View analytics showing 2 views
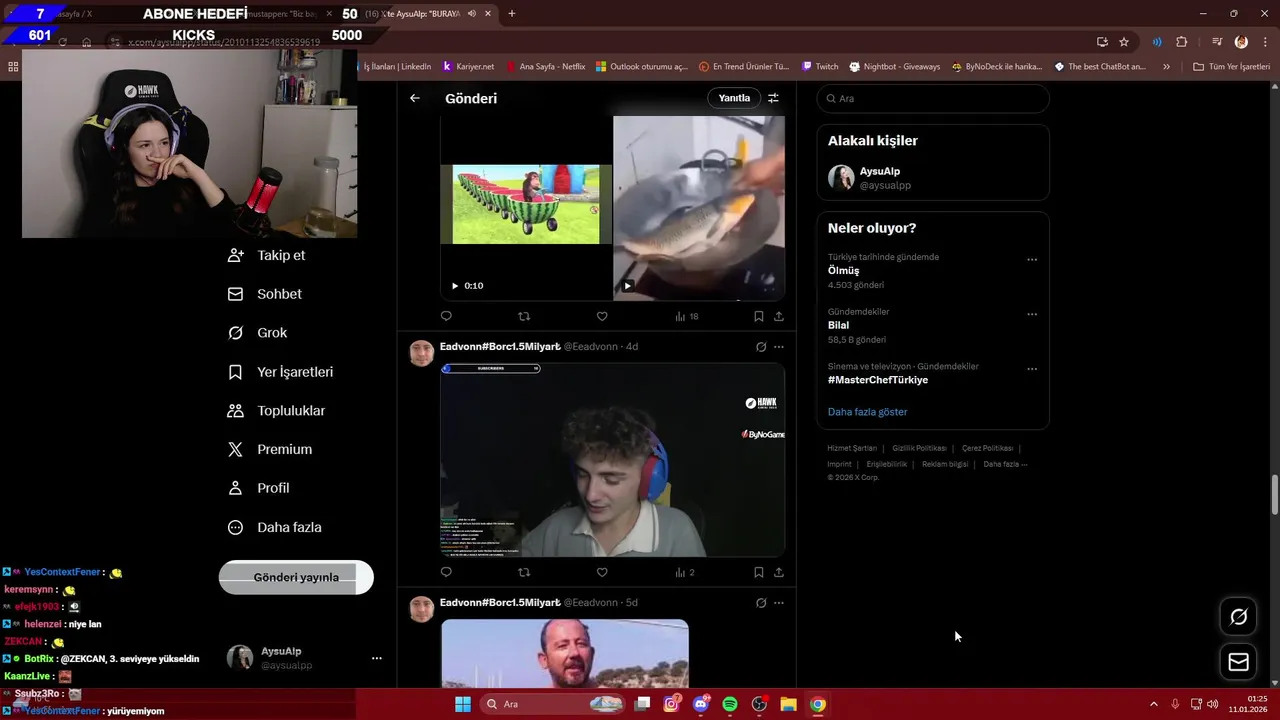The height and width of the screenshot is (720, 1280). (685, 572)
